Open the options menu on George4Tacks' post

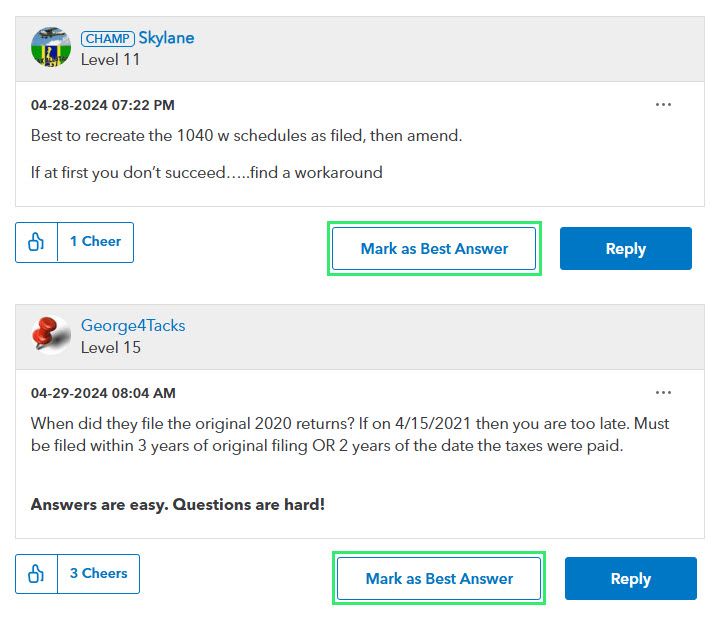[x=663, y=393]
